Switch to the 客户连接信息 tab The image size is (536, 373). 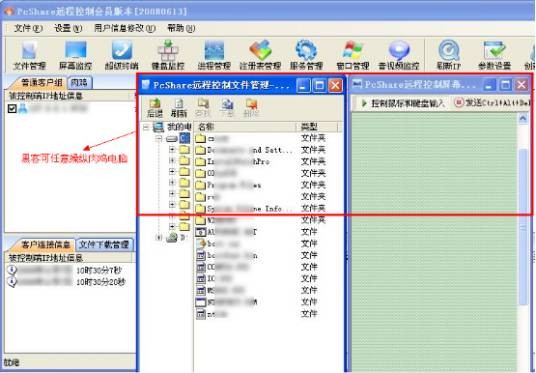[44, 245]
